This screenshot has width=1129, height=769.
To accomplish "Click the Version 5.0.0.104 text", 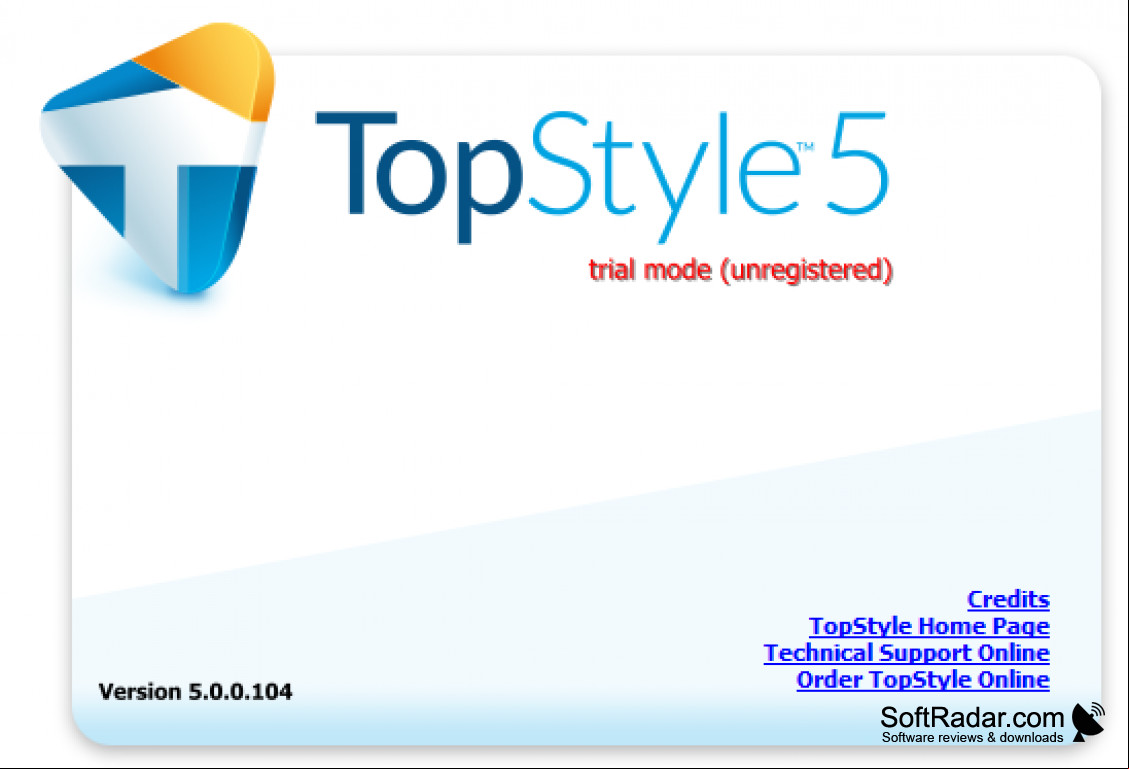I will click(x=195, y=692).
